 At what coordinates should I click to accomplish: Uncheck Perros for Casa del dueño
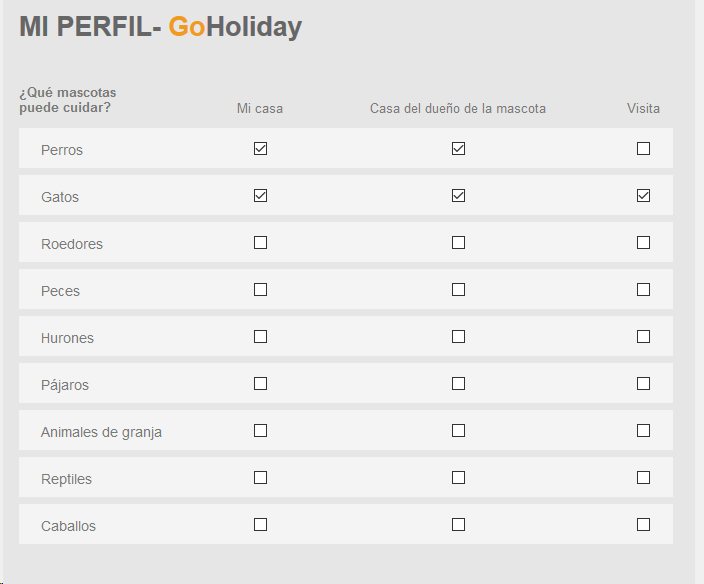(x=459, y=149)
